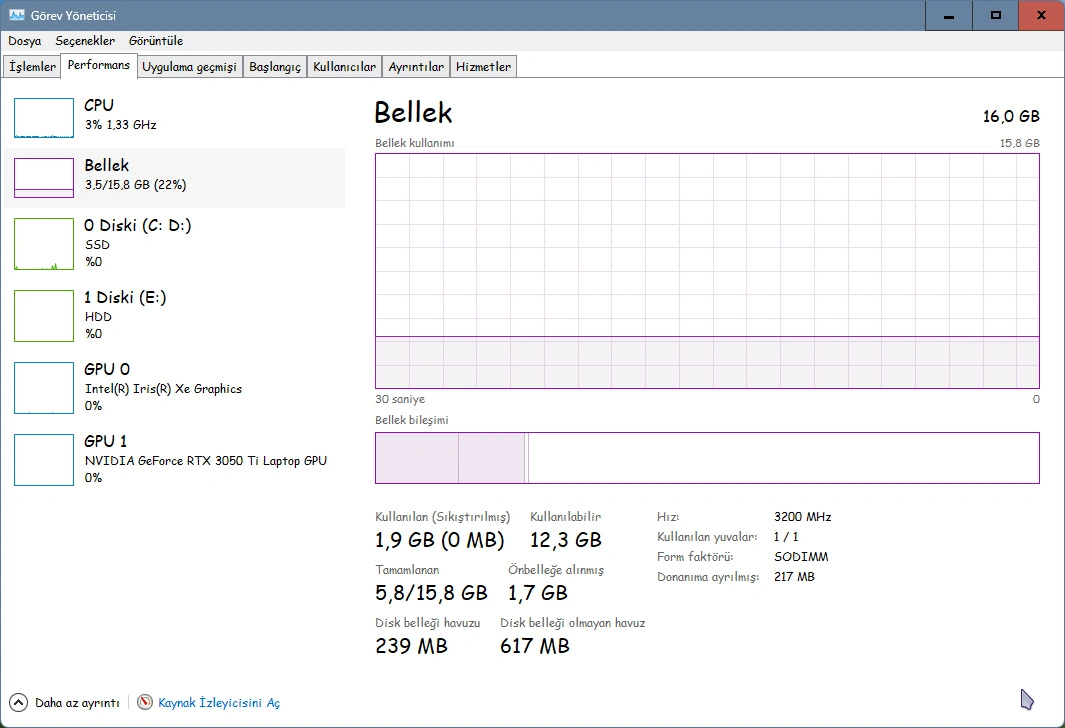The width and height of the screenshot is (1065, 728).
Task: Click the Task Manager app icon in title bar
Action: coord(16,14)
